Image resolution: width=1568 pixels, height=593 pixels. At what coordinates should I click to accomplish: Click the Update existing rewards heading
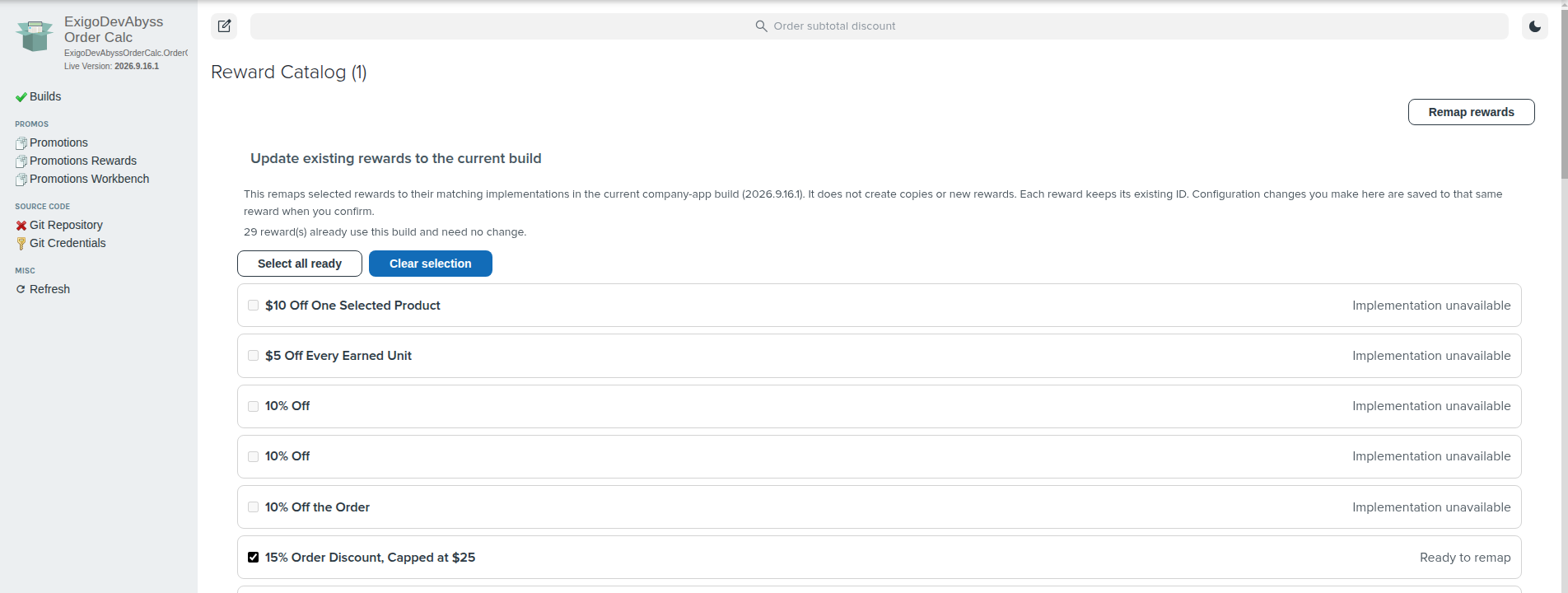pyautogui.click(x=396, y=158)
